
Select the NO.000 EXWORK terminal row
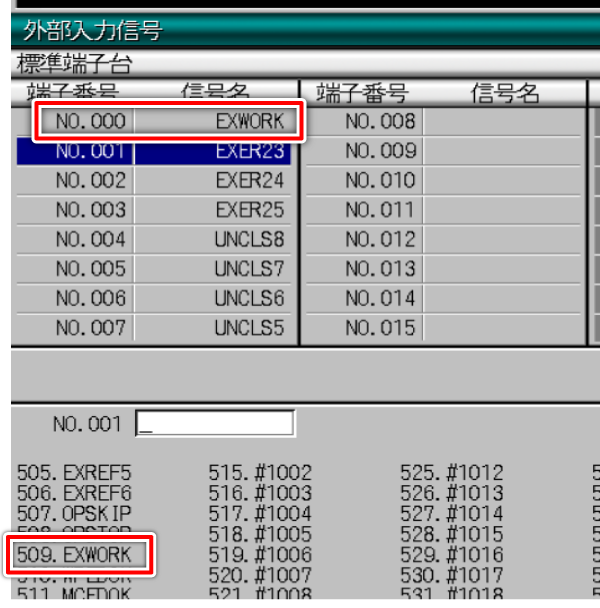tap(168, 122)
